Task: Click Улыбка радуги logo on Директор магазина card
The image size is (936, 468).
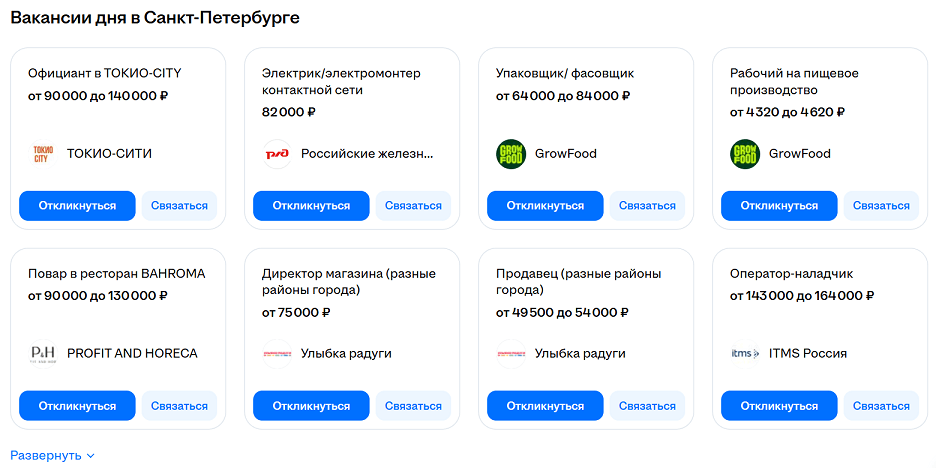Action: 276,354
